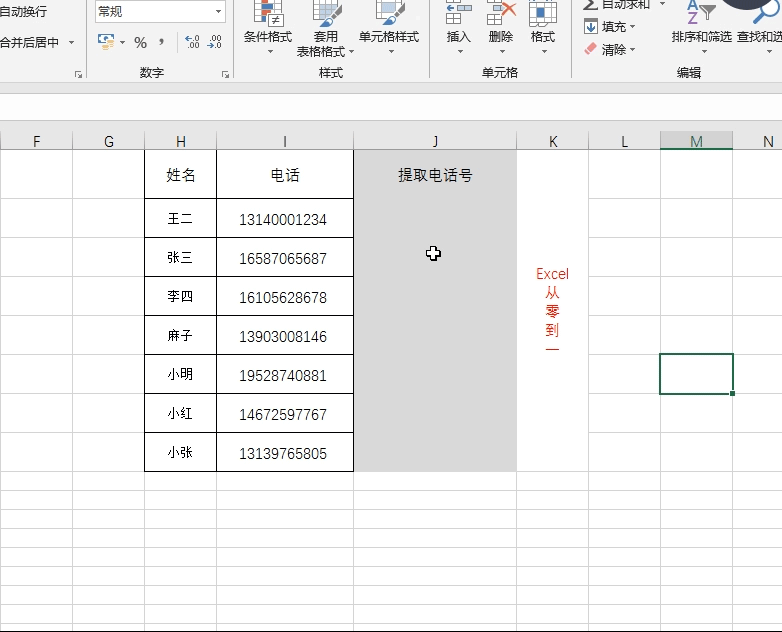Expand the Delete (删除) dropdown arrow

coord(502,51)
